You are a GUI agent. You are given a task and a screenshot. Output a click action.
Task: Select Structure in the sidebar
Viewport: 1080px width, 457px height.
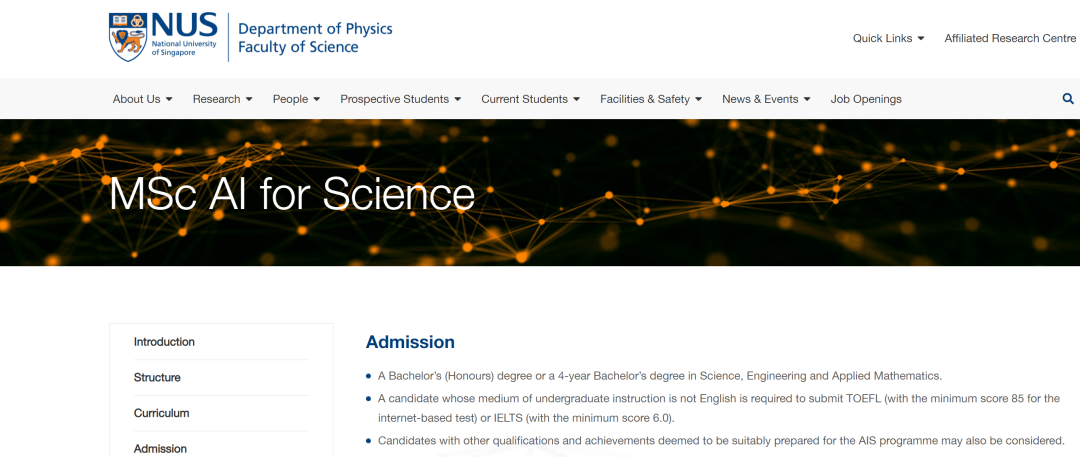157,377
